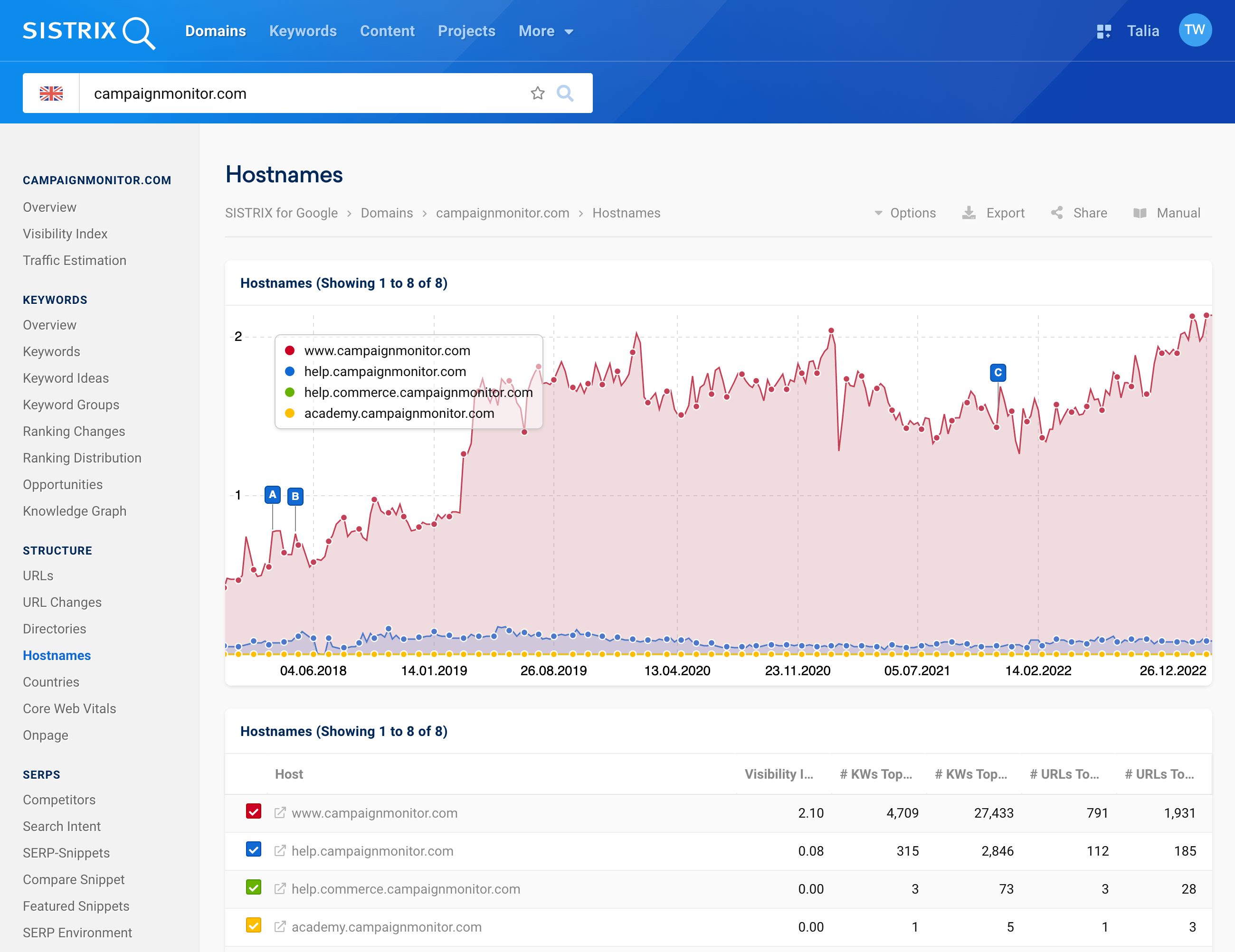Select the Keywords menu item
This screenshot has height=952, width=1235.
(303, 31)
